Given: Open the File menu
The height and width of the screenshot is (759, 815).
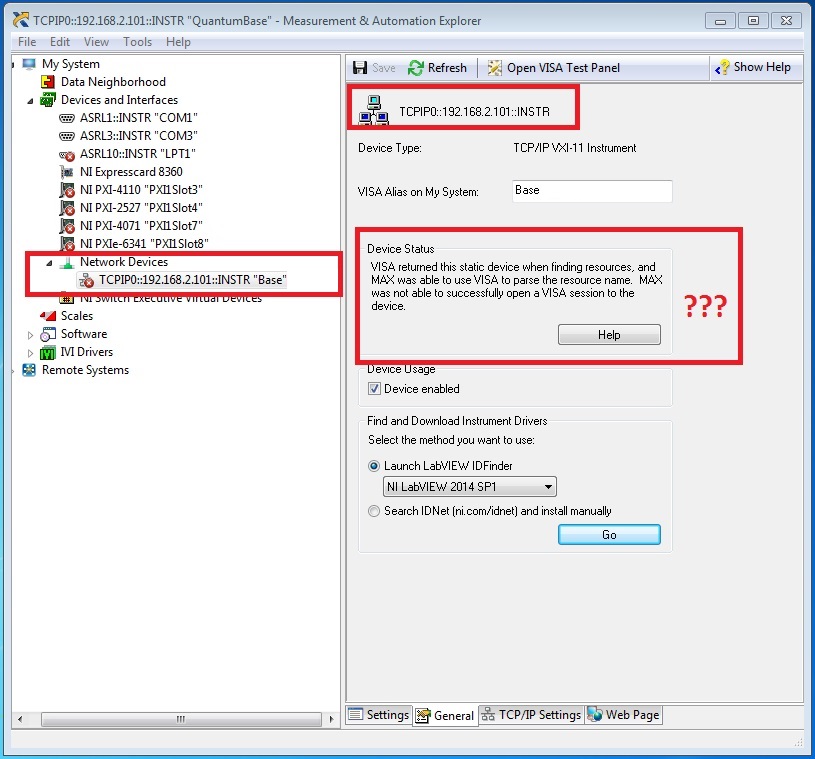Looking at the screenshot, I should point(27,42).
